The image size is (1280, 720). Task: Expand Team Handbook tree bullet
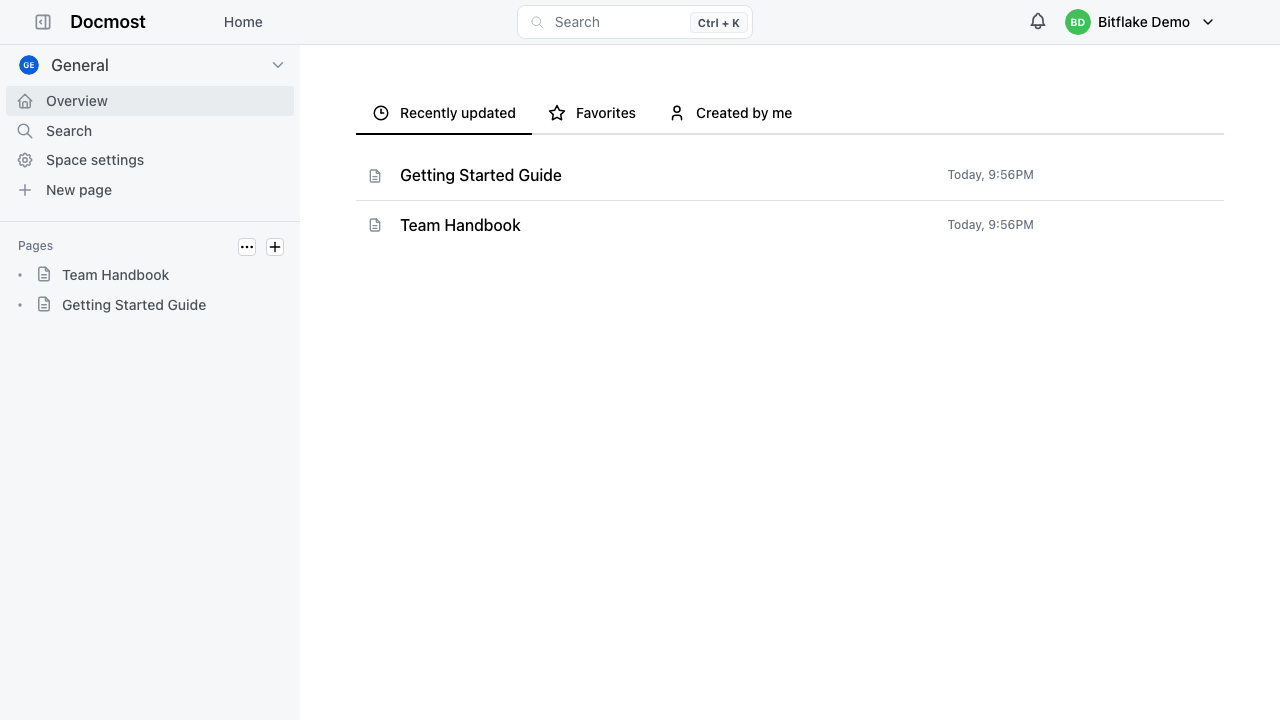(x=20, y=275)
